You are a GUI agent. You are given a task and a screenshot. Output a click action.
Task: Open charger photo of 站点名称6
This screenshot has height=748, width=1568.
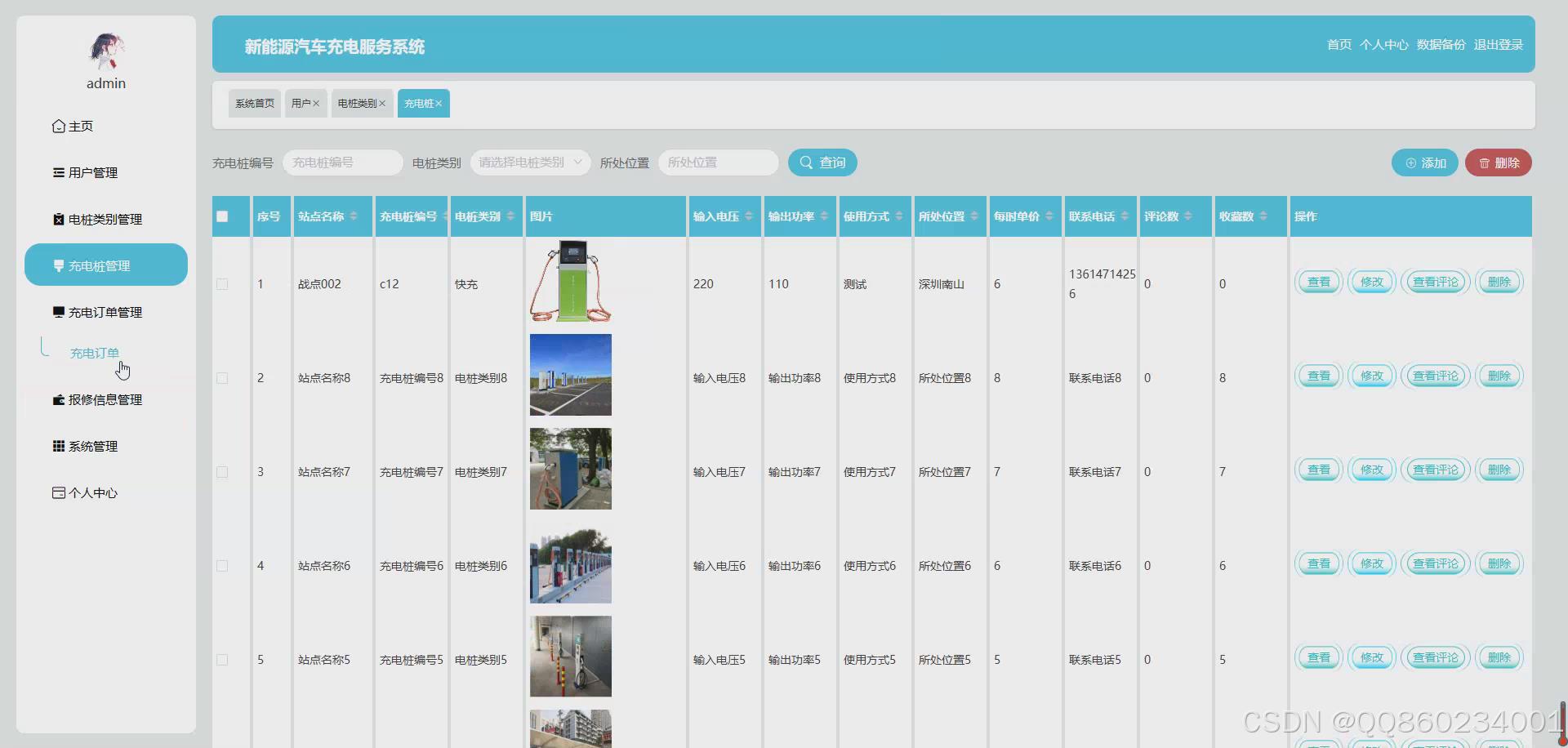point(571,563)
